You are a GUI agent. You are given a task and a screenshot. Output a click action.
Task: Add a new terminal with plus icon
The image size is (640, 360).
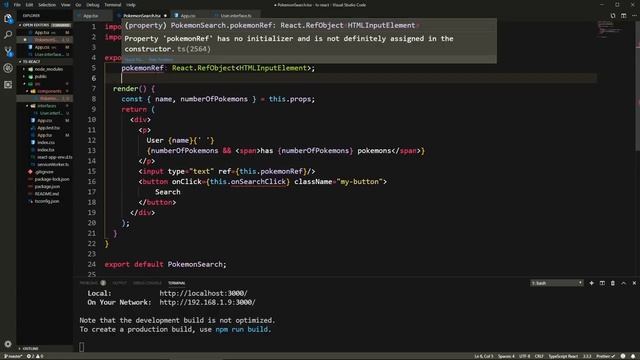tap(591, 283)
